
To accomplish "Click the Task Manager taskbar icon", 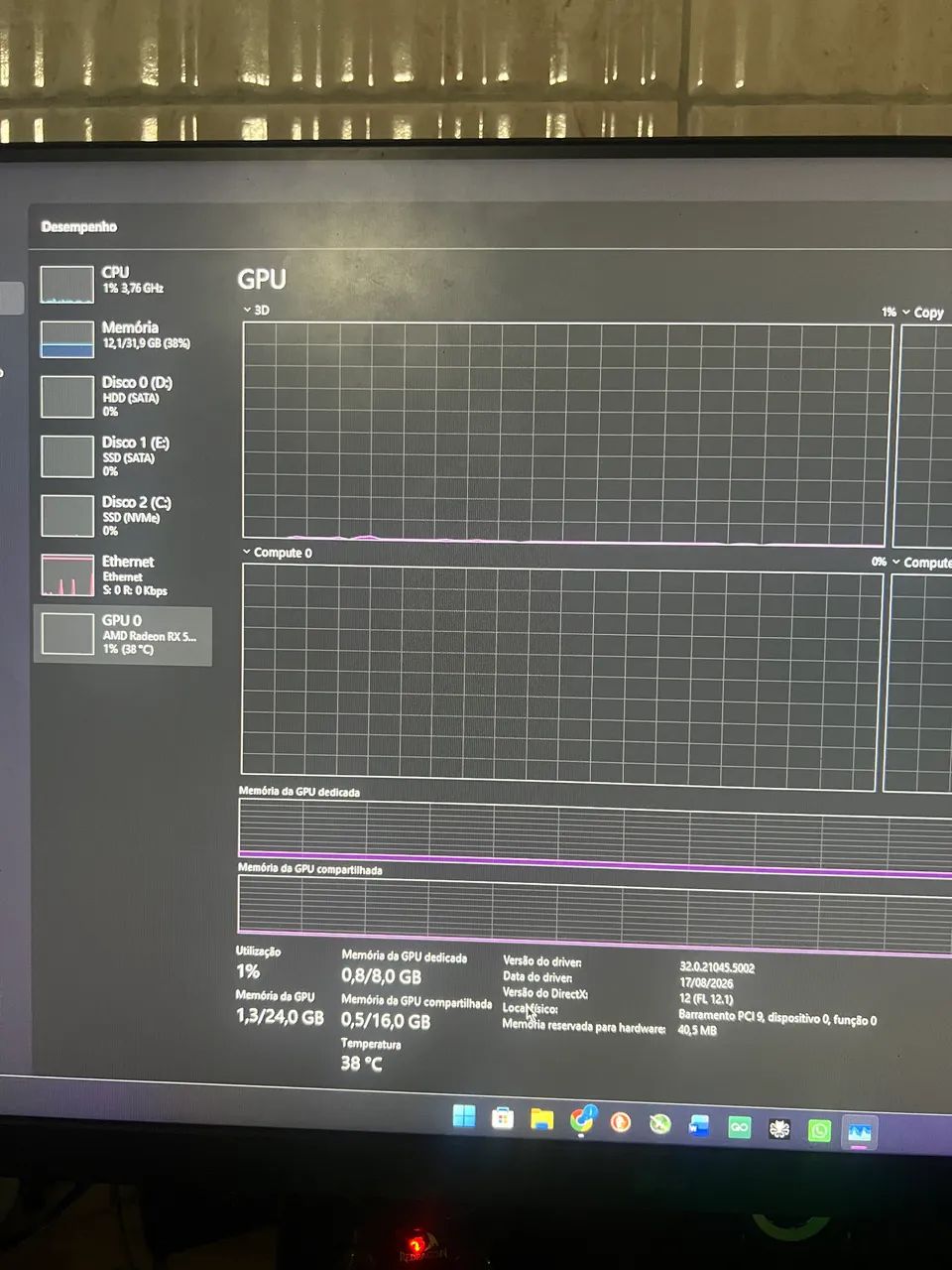I will coord(859,1132).
